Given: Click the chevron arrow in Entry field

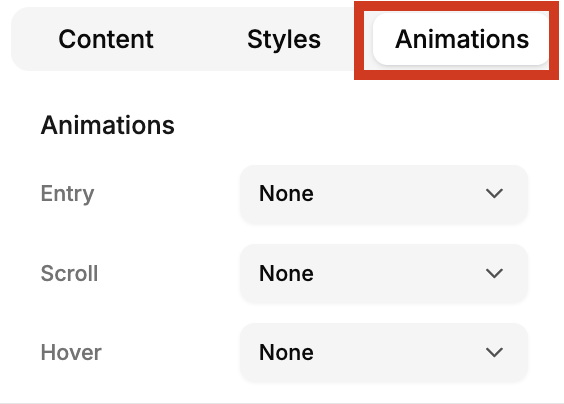Looking at the screenshot, I should 494,194.
